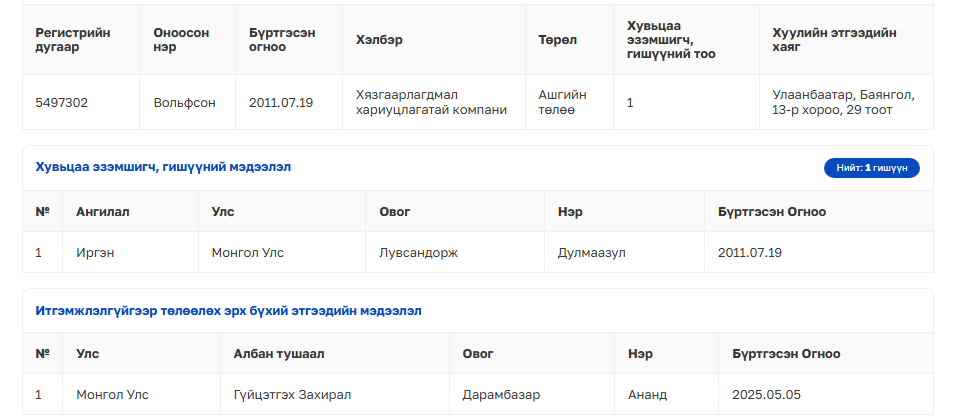Select registration number 5497302 cell
Screen dimensions: 956x420
[x=61, y=102]
